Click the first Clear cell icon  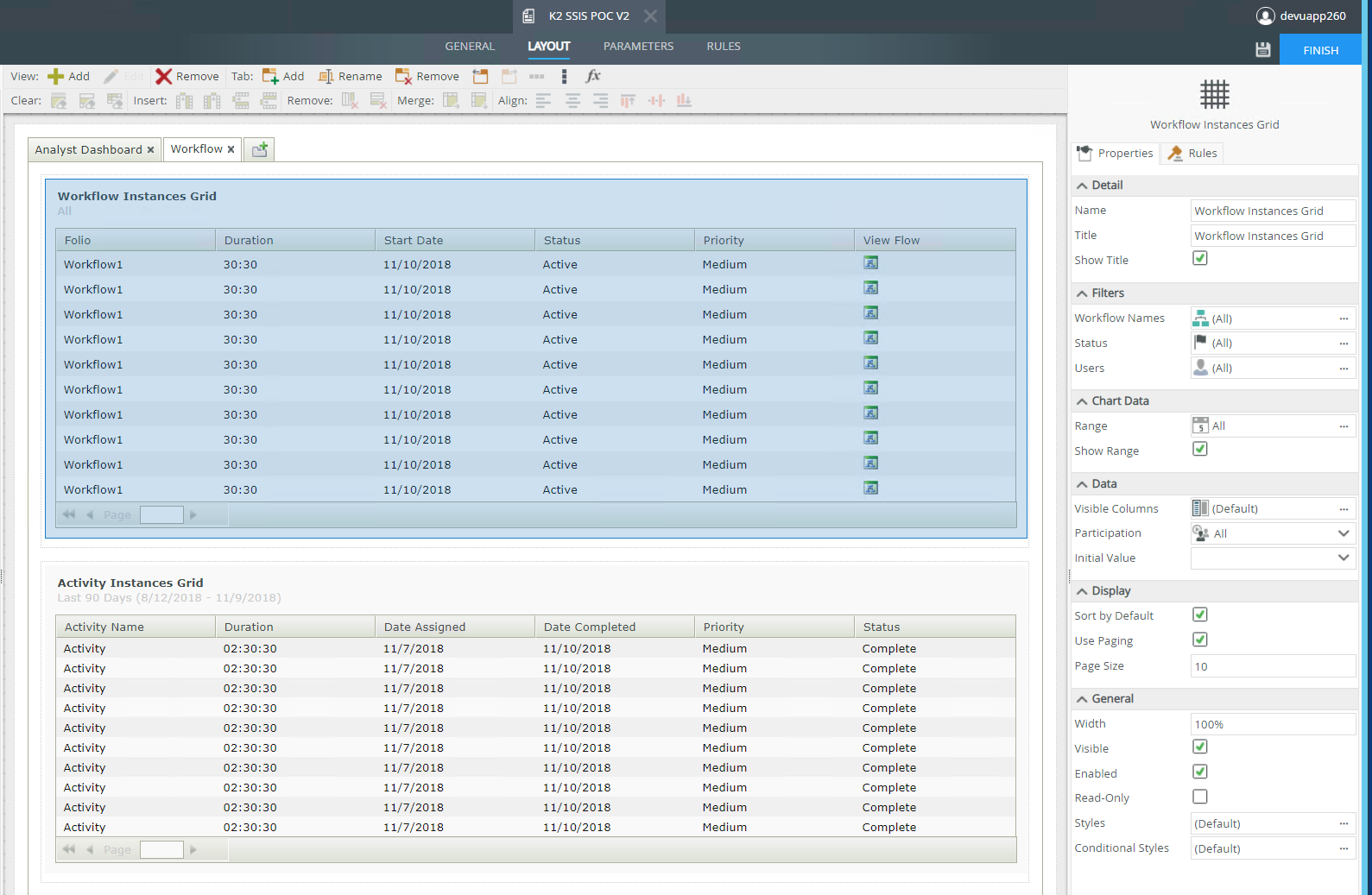click(x=59, y=101)
